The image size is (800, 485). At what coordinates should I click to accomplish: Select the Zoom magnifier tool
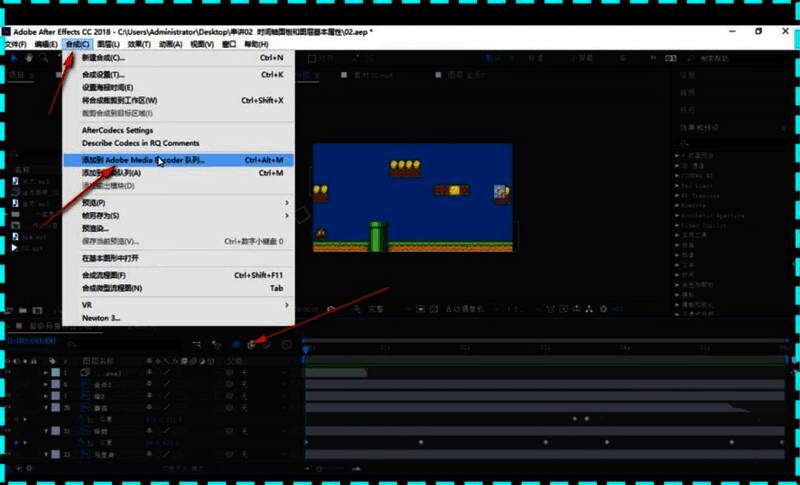pyautogui.click(x=44, y=58)
